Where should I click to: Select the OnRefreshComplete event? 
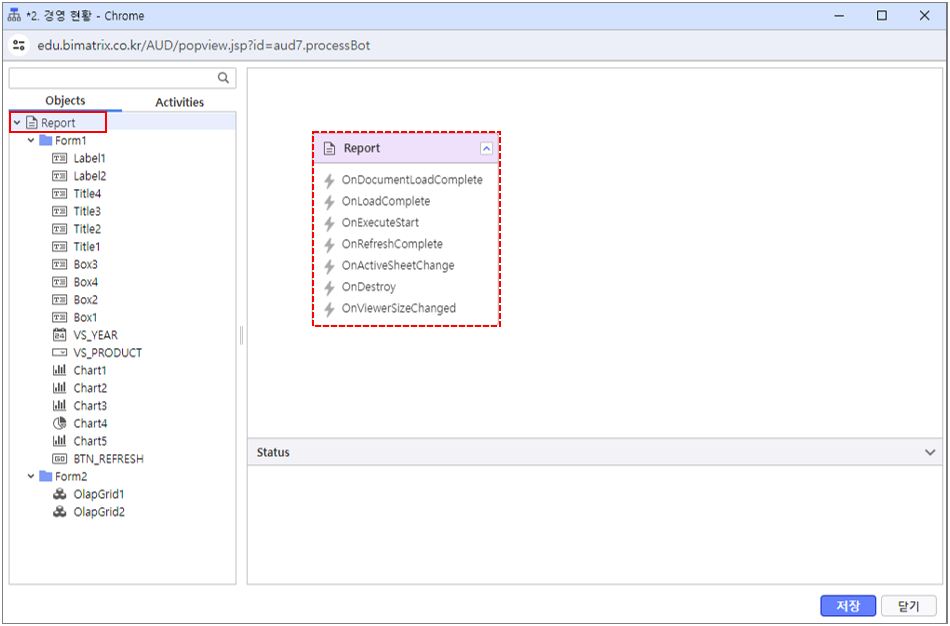(392, 244)
